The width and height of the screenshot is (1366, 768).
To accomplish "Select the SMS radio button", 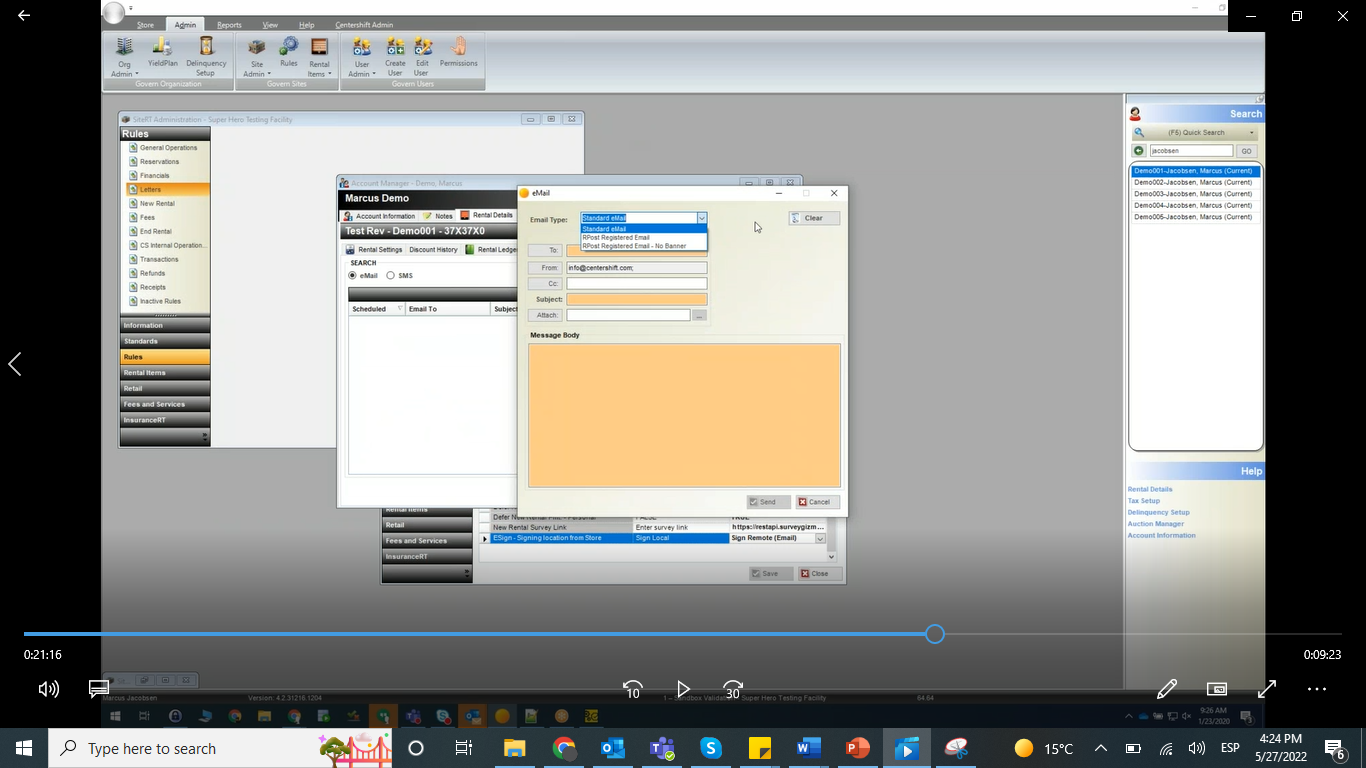I will tap(390, 277).
